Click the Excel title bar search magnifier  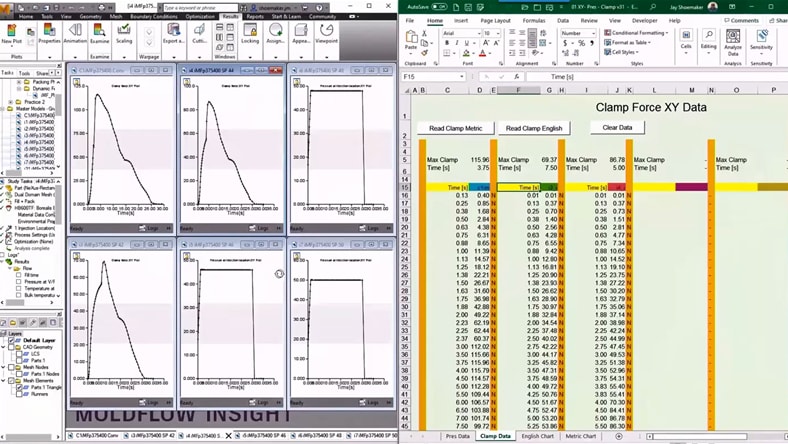click(x=653, y=7)
